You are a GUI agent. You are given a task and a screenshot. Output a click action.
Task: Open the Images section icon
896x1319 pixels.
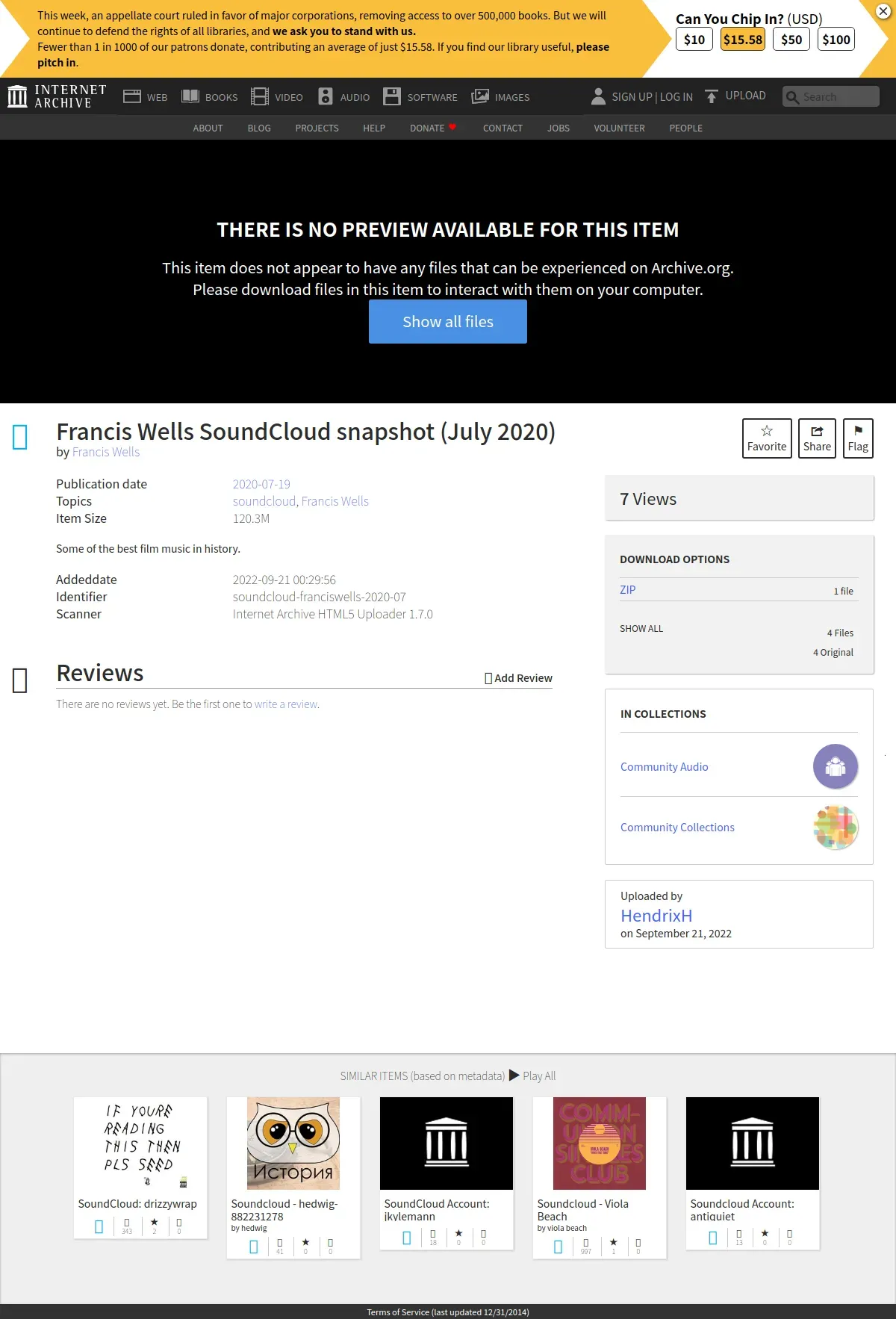click(x=480, y=96)
